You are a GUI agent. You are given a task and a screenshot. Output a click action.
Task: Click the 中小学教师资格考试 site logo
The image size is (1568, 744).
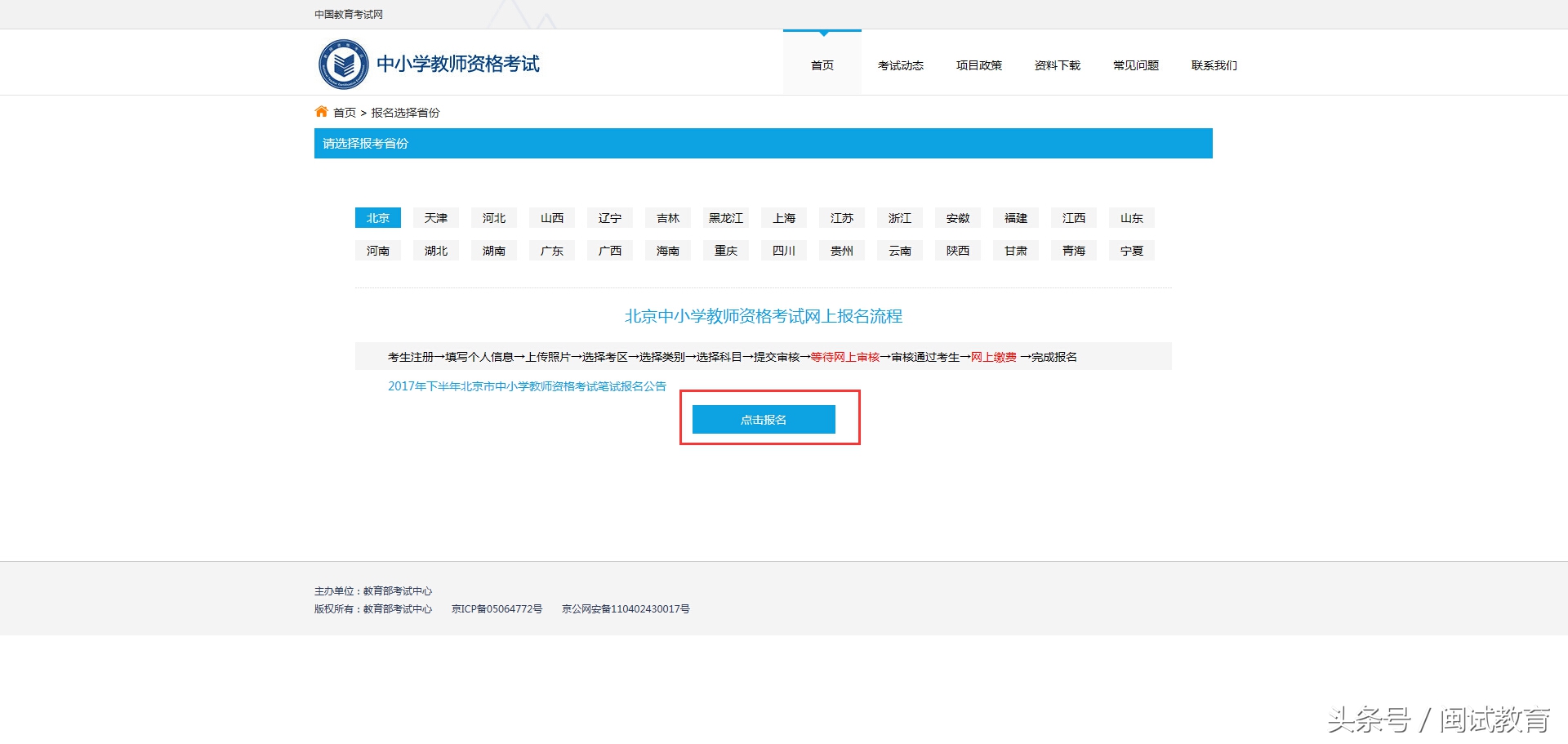click(429, 63)
